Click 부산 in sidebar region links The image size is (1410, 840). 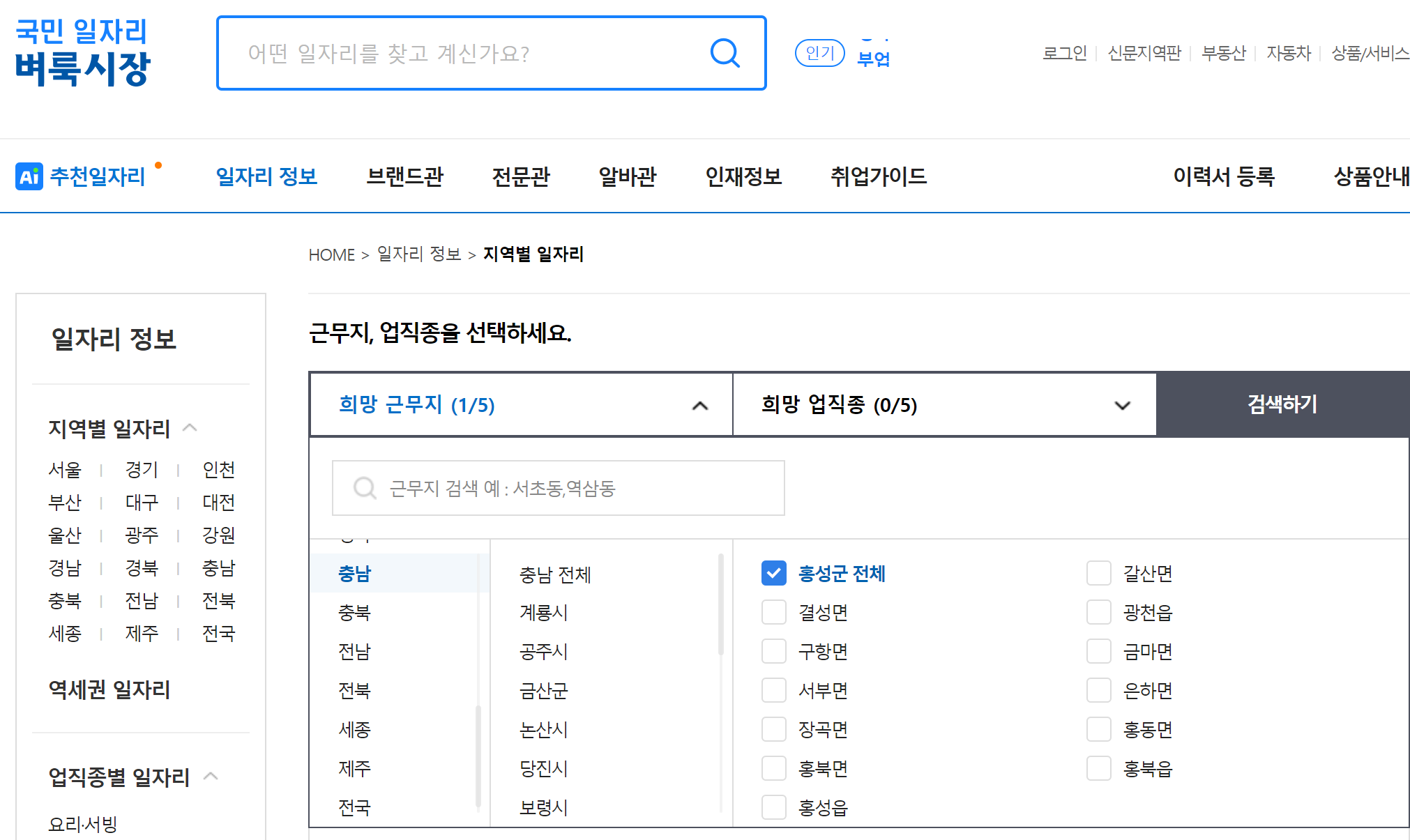point(65,503)
